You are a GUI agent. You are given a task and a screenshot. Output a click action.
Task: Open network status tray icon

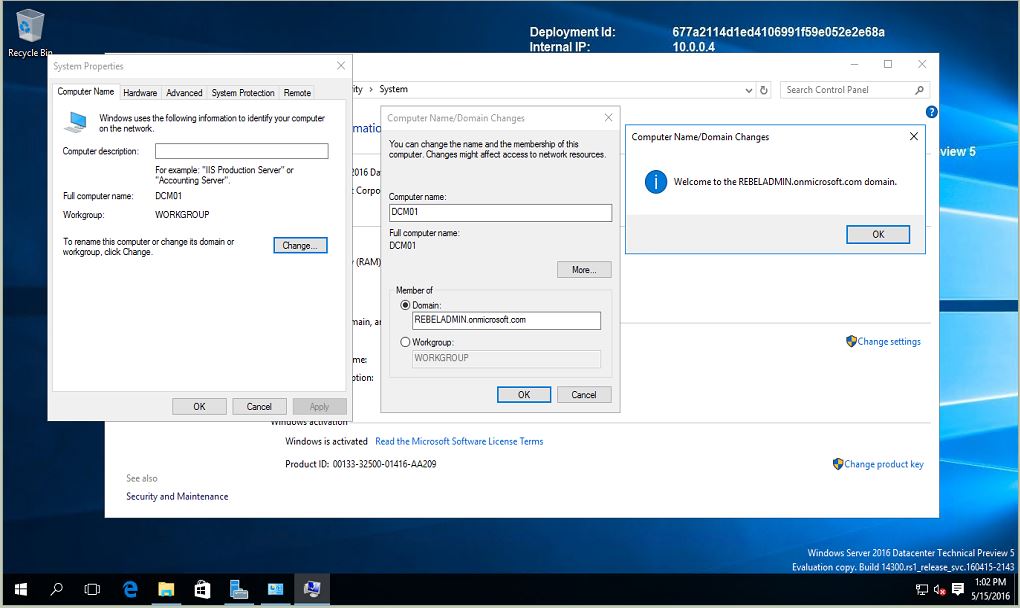pos(922,590)
